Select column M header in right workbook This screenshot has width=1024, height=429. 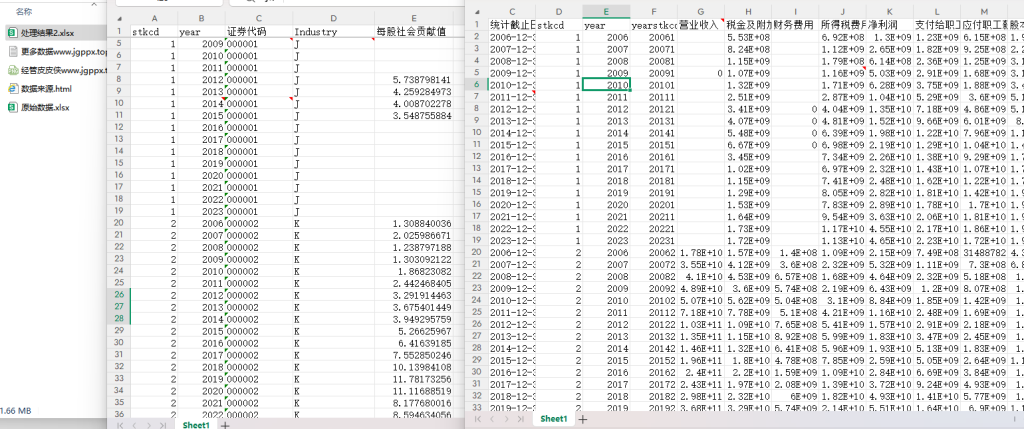(x=984, y=11)
